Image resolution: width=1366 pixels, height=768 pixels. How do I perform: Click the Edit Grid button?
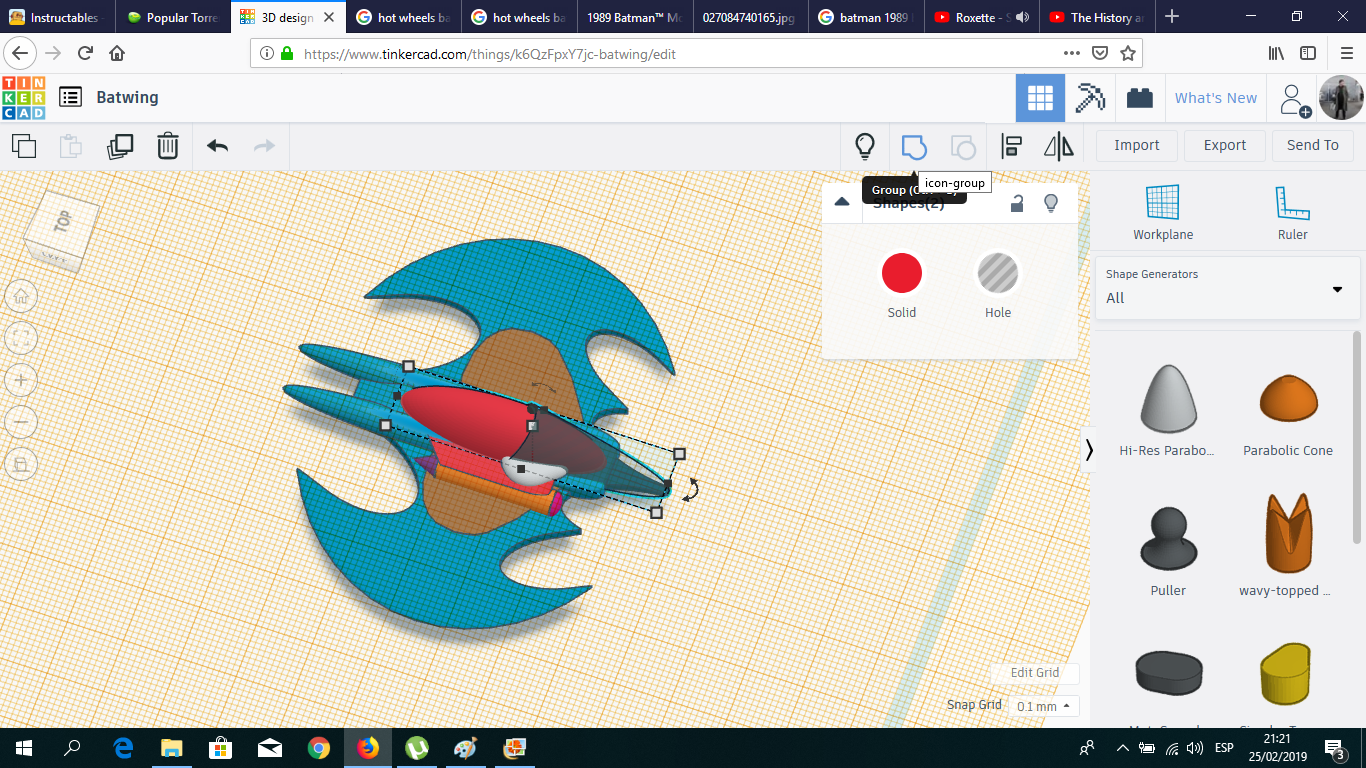click(x=1035, y=673)
